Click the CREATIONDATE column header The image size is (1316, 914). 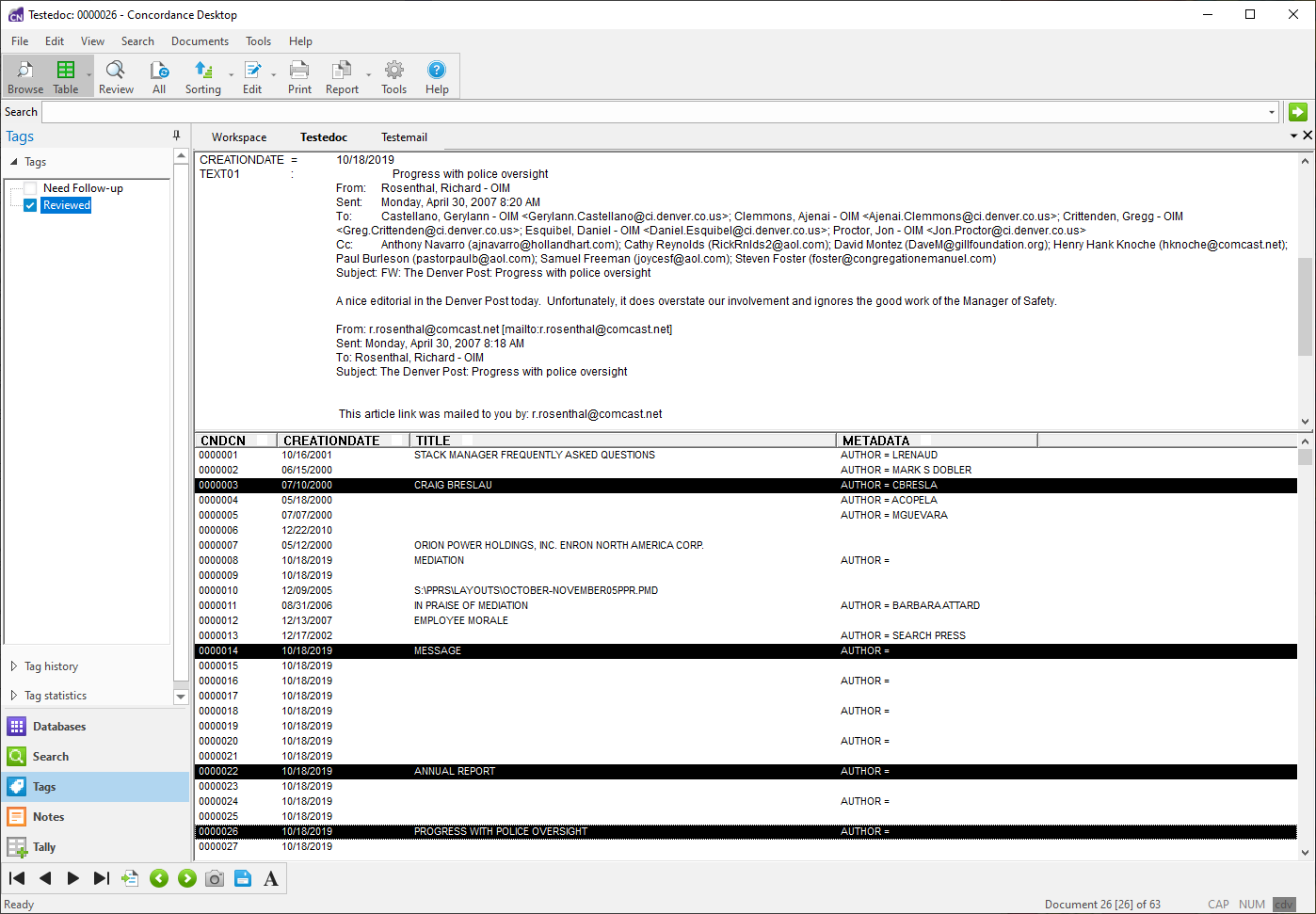click(344, 441)
